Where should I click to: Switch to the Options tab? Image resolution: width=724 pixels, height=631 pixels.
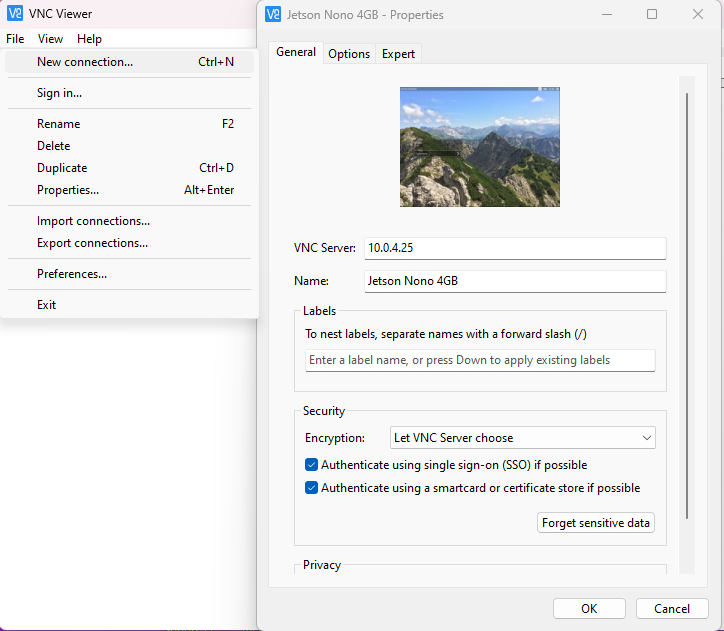[x=349, y=54]
